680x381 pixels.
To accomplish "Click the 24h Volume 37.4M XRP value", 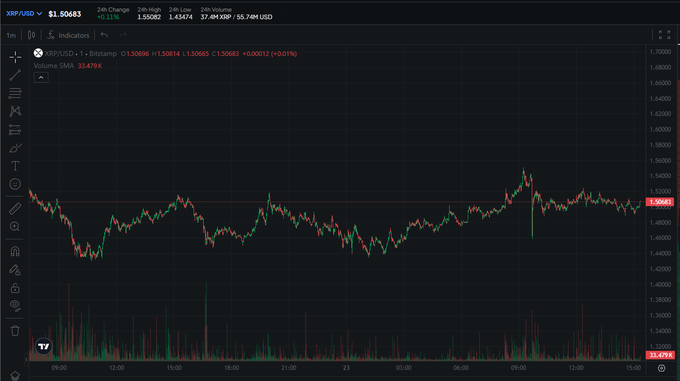I will tap(236, 17).
